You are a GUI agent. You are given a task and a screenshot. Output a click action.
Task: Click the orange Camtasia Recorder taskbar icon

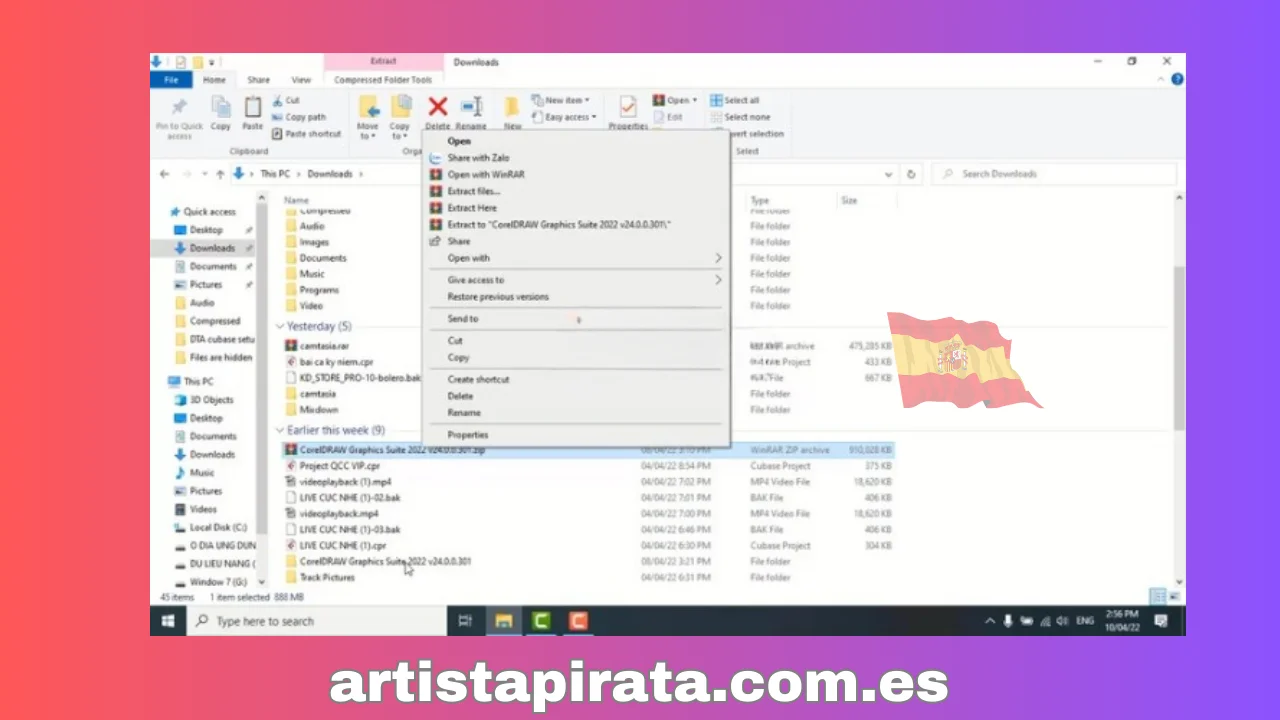click(578, 621)
